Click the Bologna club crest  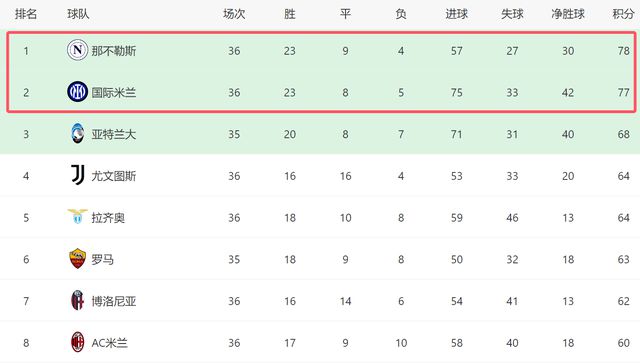coord(78,301)
